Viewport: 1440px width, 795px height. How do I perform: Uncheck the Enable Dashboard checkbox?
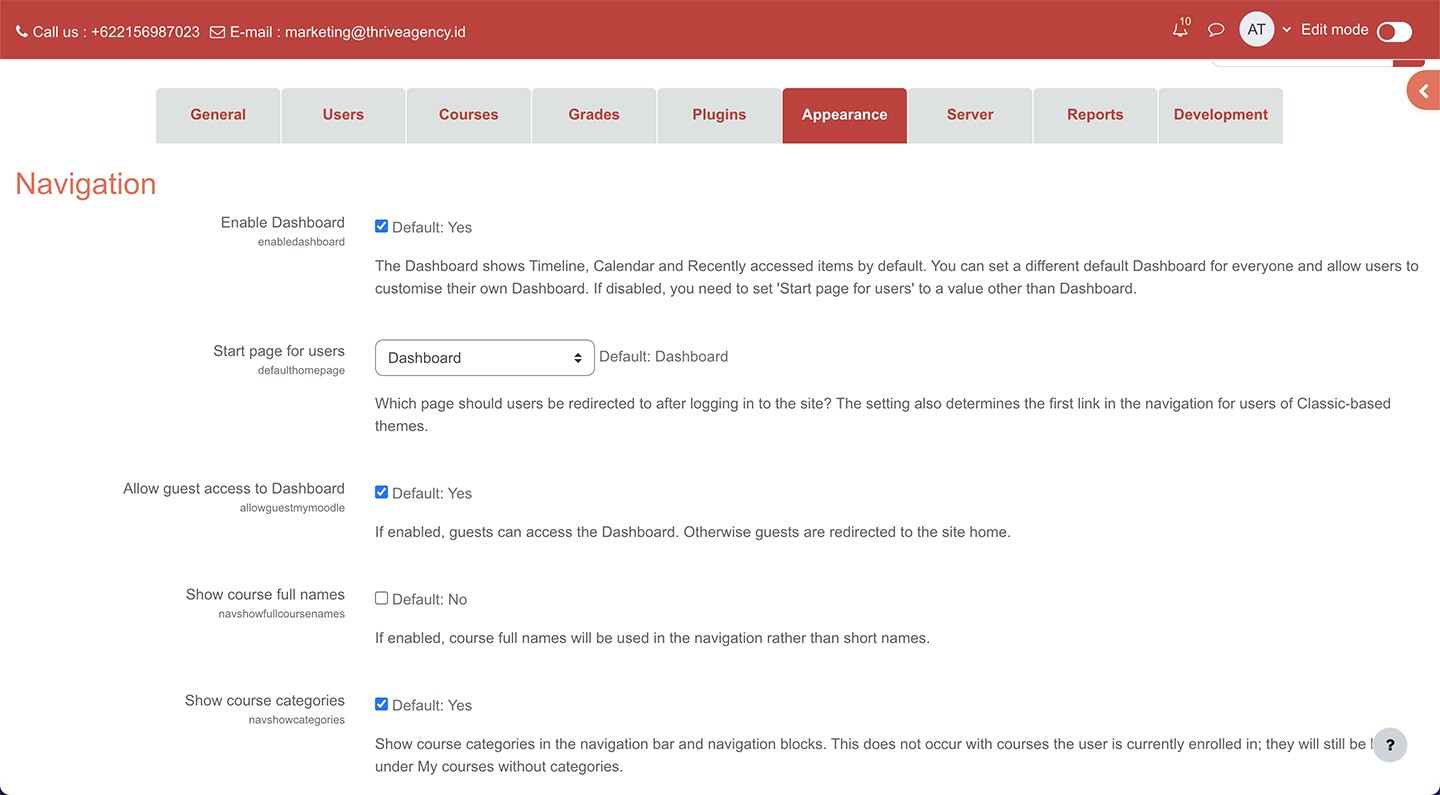coord(381,226)
